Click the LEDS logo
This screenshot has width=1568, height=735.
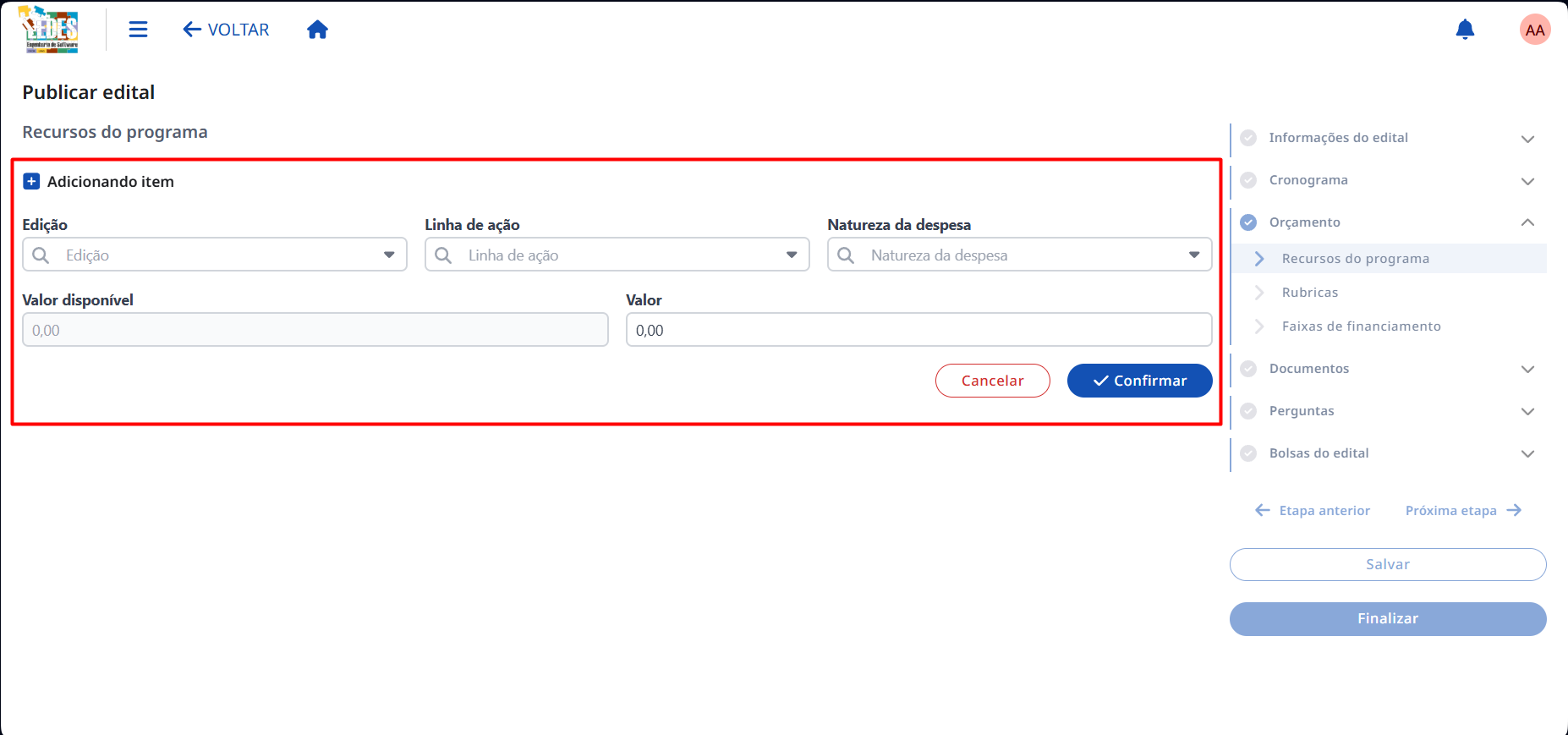[50, 30]
